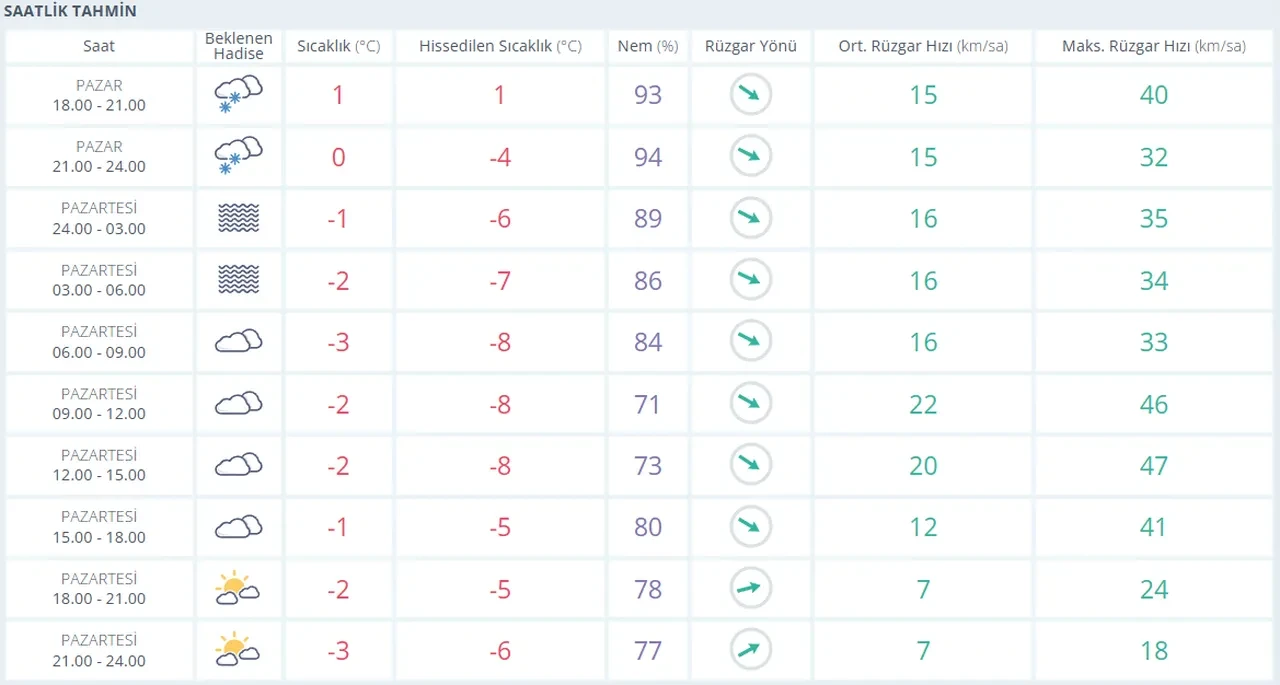Click the partly sunny icon for Pazartesi 21.00 - 24.00
Viewport: 1280px width, 685px height.
click(x=238, y=651)
